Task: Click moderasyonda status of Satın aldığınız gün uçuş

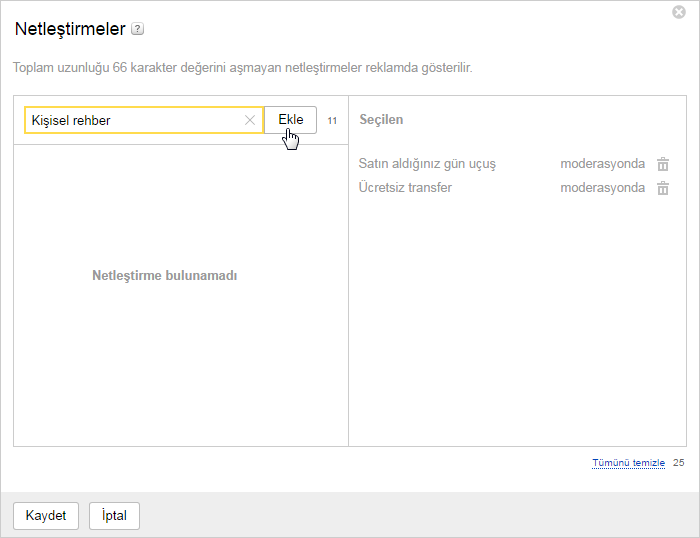Action: [602, 164]
